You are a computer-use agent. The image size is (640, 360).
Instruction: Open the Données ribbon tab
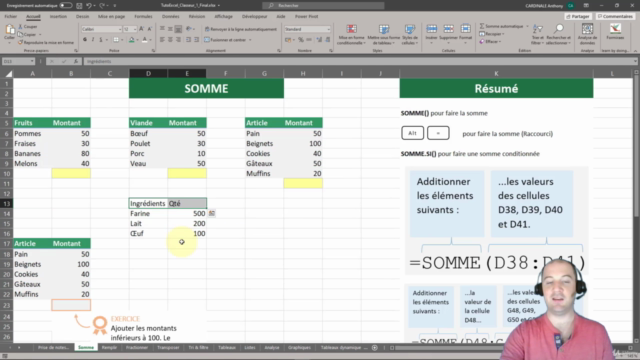coord(170,16)
